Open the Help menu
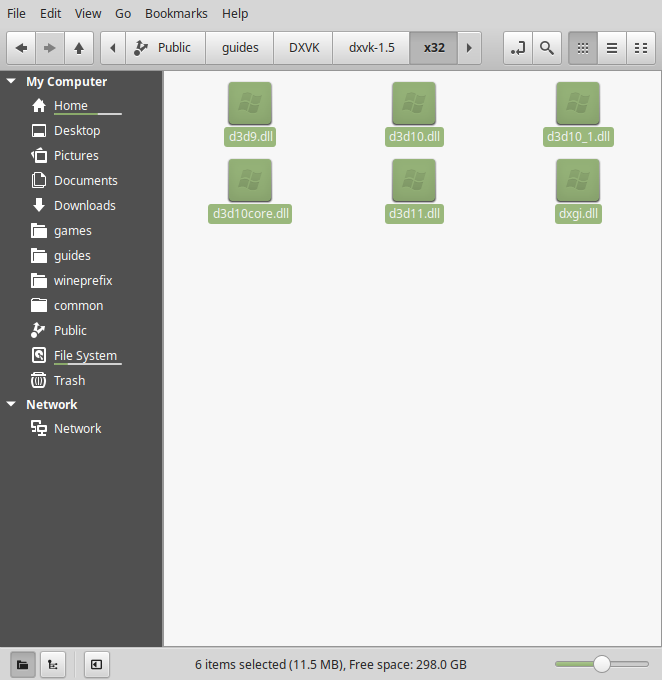Screen dimensions: 662x680 235,13
